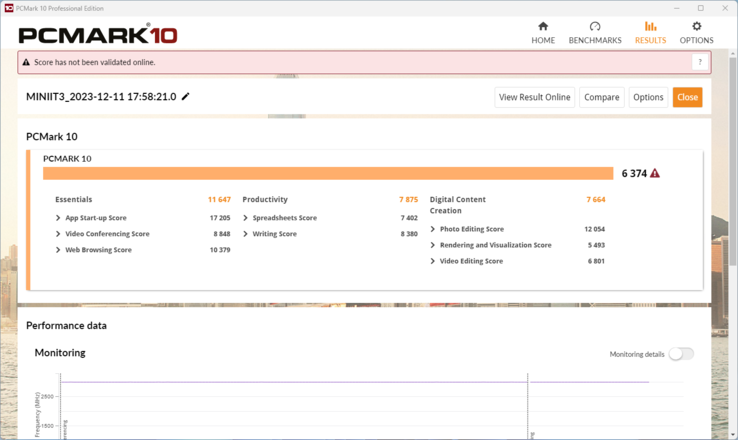Click the Digital Content Creation score 7 664
This screenshot has height=440, width=738.
pos(596,200)
